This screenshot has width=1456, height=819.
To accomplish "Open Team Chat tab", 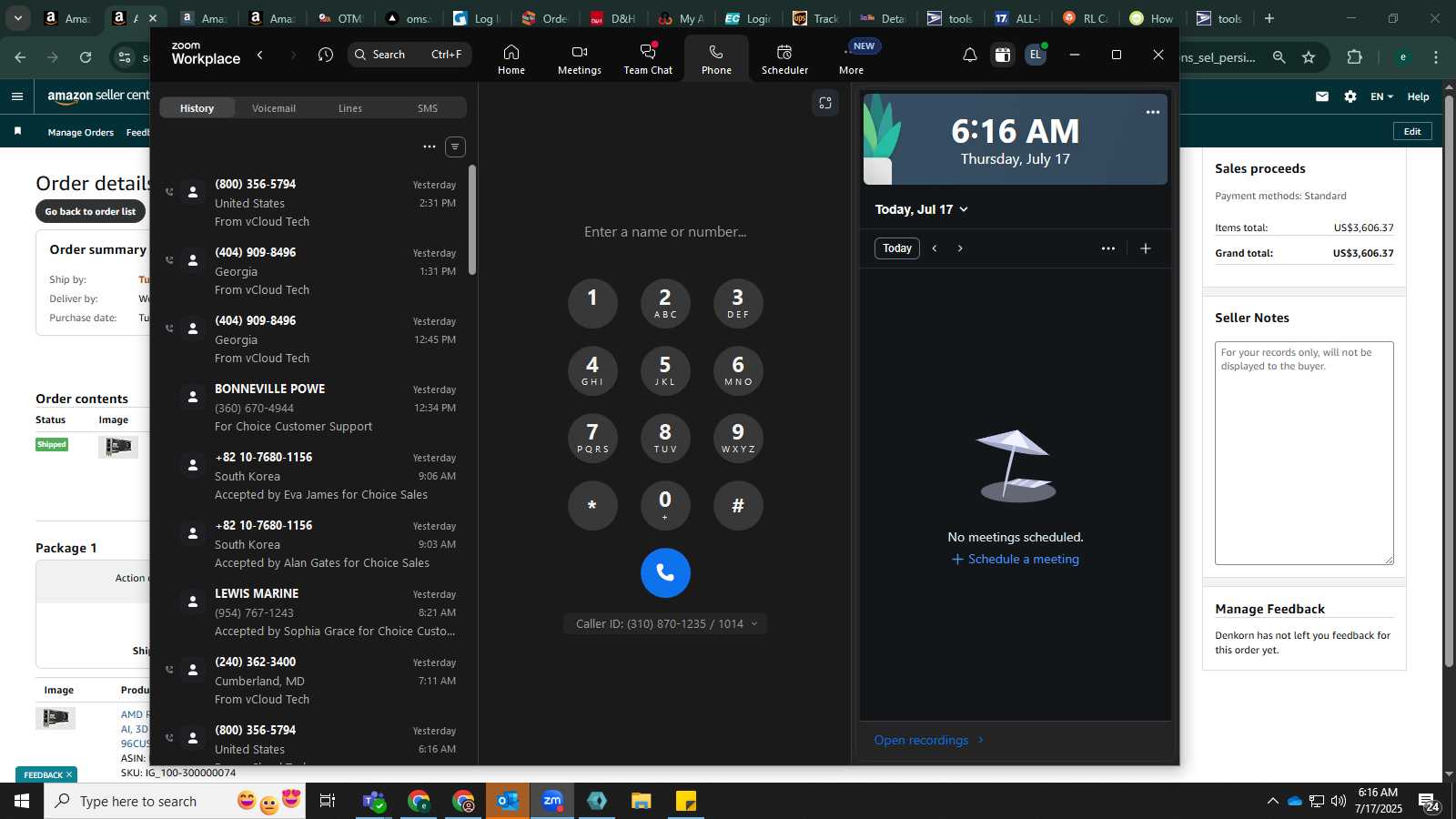I will (648, 58).
